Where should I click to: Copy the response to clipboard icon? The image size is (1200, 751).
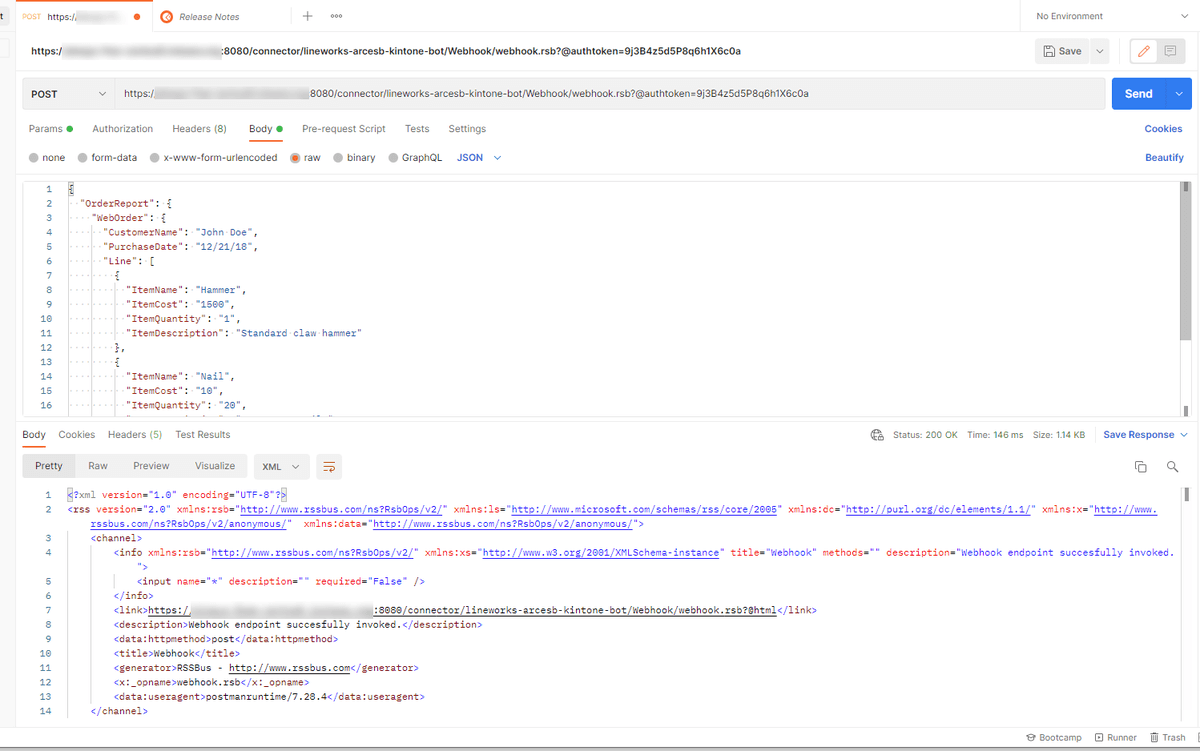coord(1141,467)
